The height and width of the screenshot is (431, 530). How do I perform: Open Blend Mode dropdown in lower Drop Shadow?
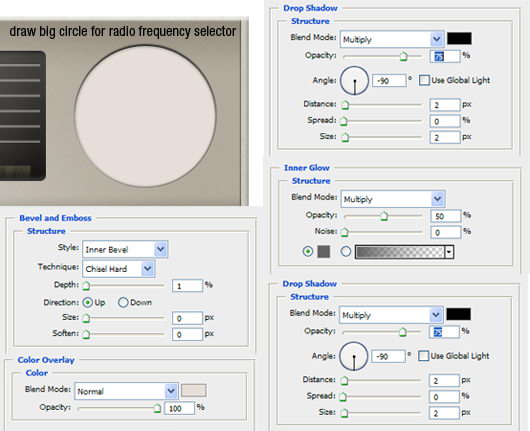[x=391, y=315]
